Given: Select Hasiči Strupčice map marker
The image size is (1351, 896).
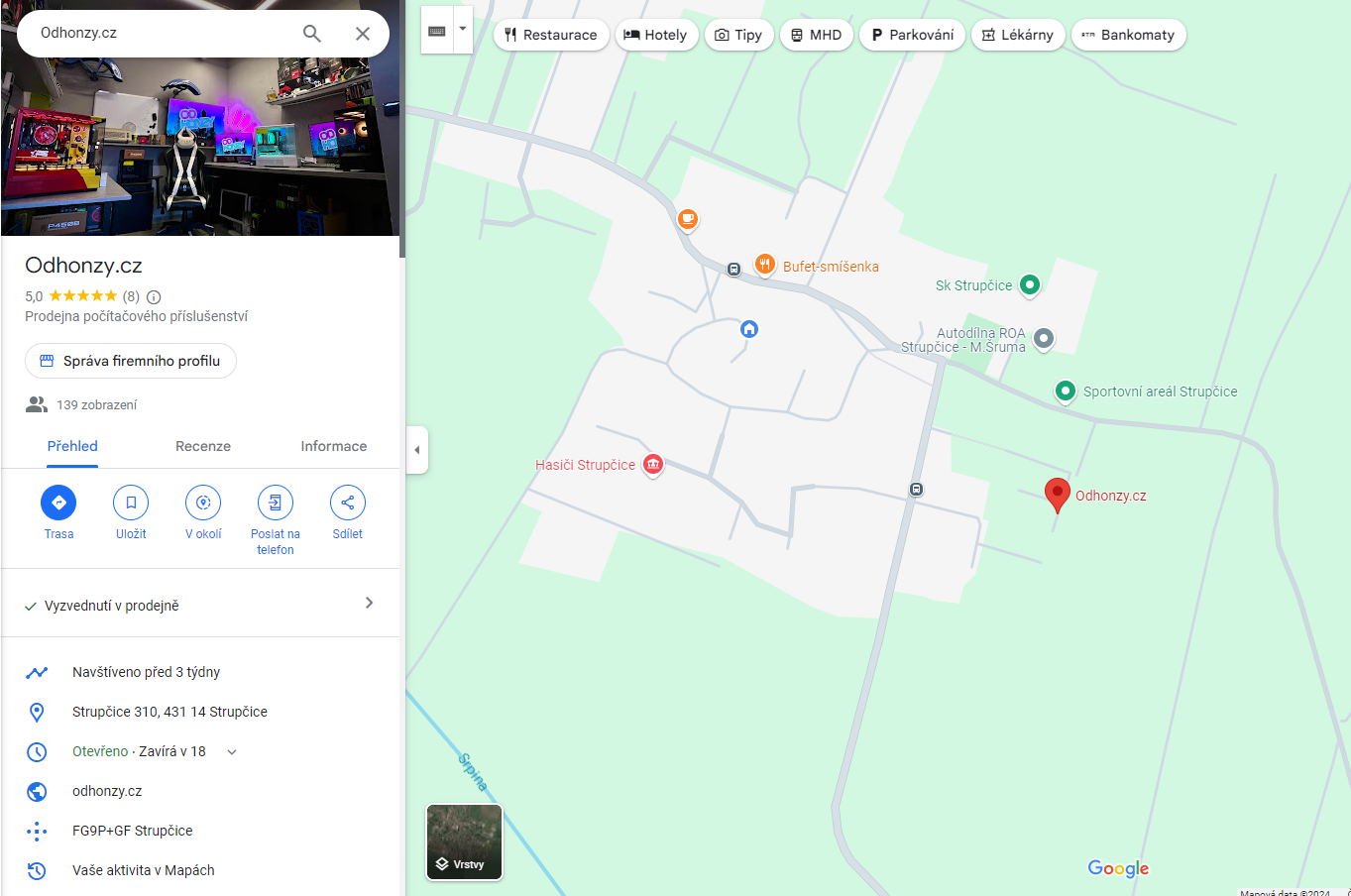Looking at the screenshot, I should (x=653, y=464).
